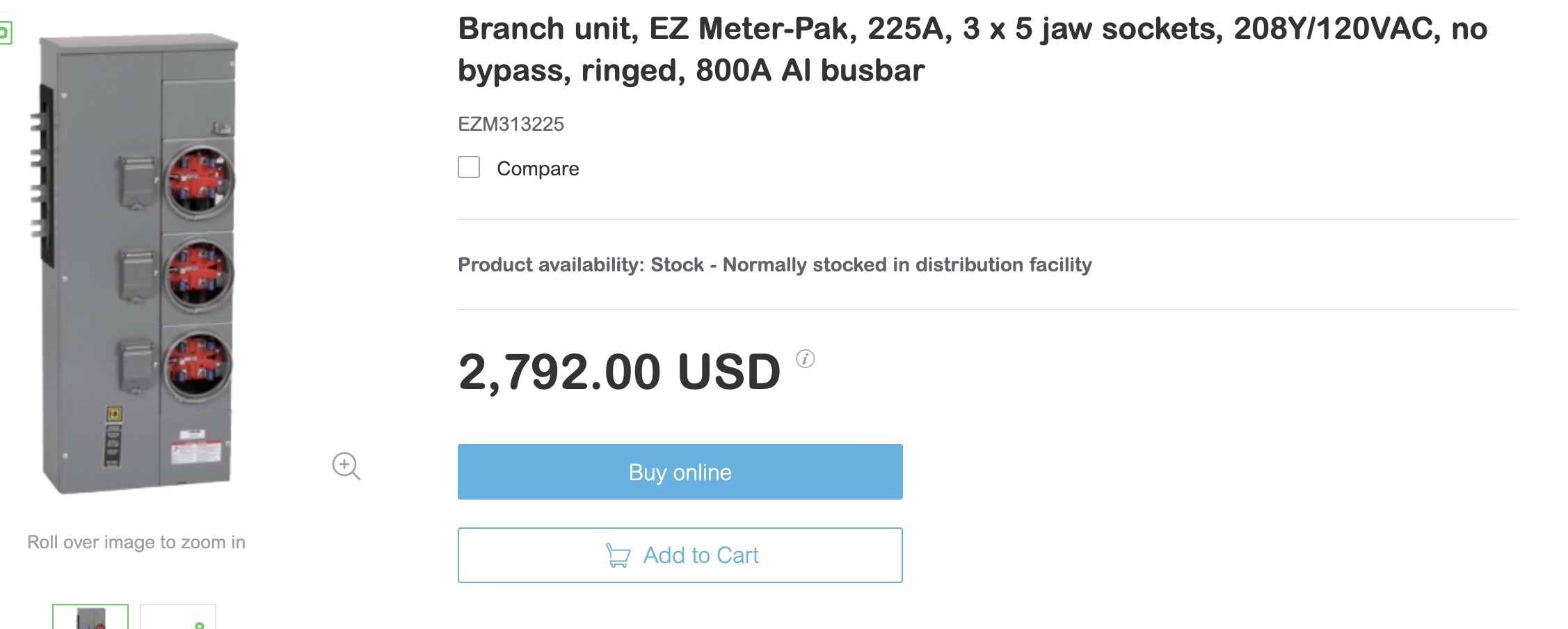The image size is (1568, 629).
Task: Click the Product availability stock text
Action: click(774, 264)
